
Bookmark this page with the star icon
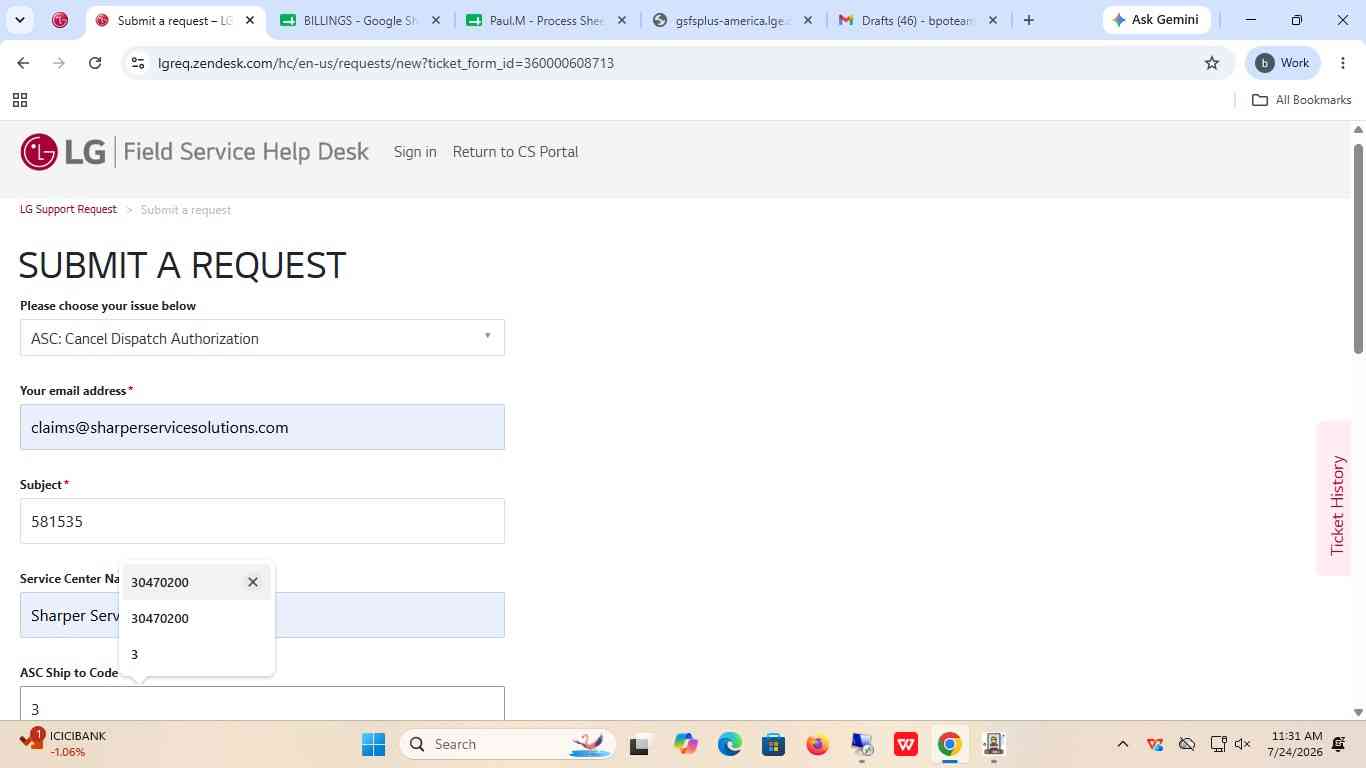[1212, 63]
